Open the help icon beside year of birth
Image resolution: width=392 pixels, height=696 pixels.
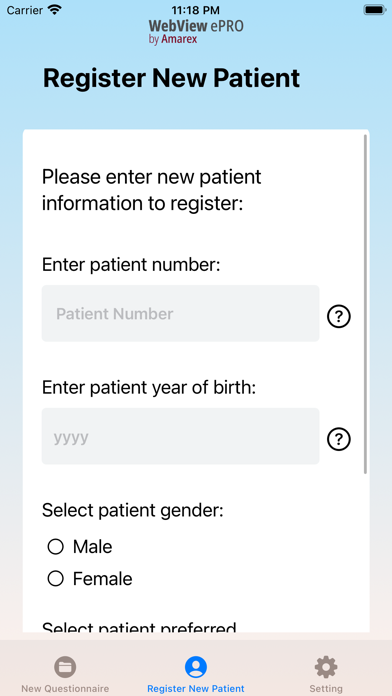339,439
